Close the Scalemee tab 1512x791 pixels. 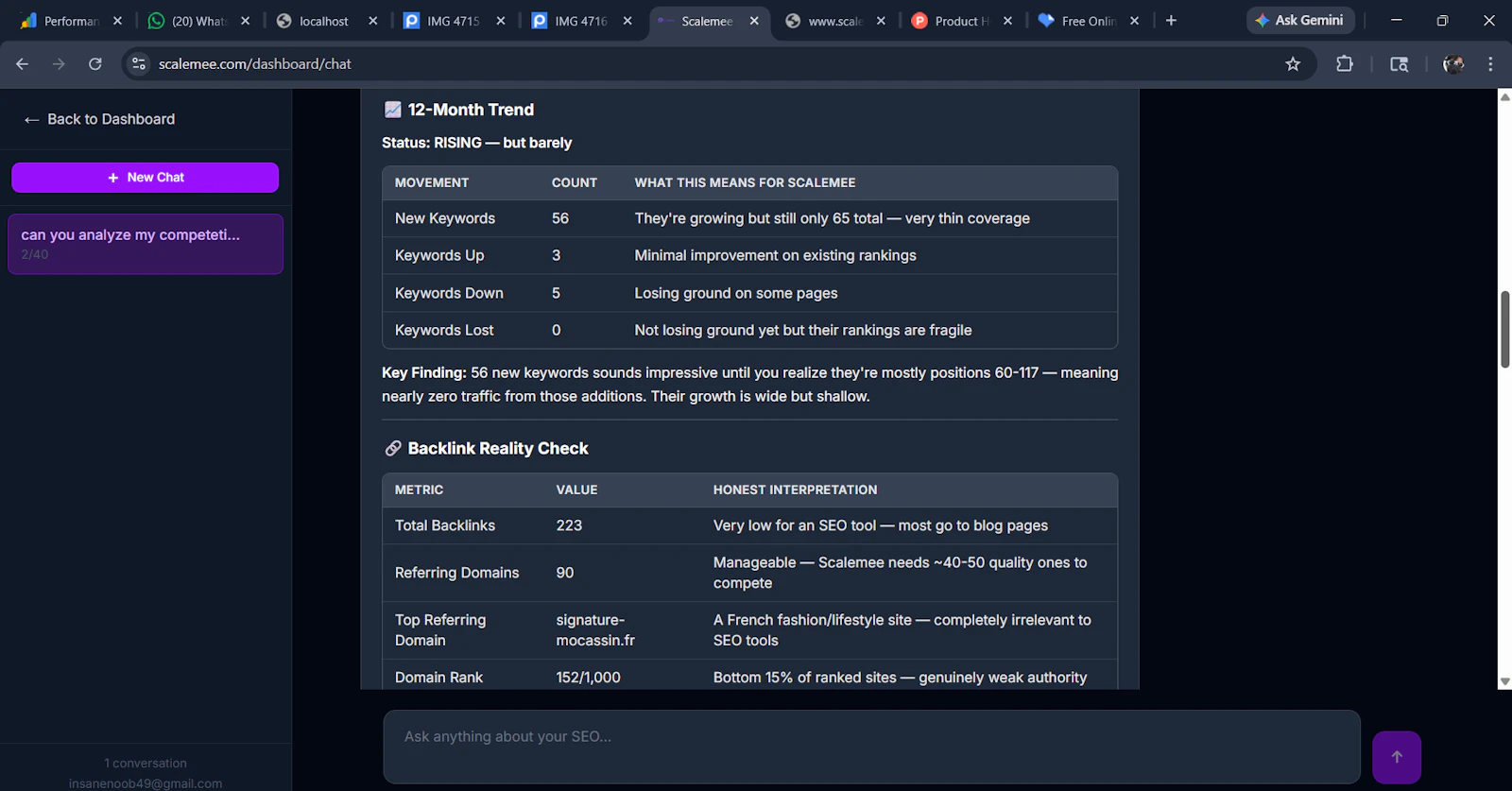coord(754,21)
